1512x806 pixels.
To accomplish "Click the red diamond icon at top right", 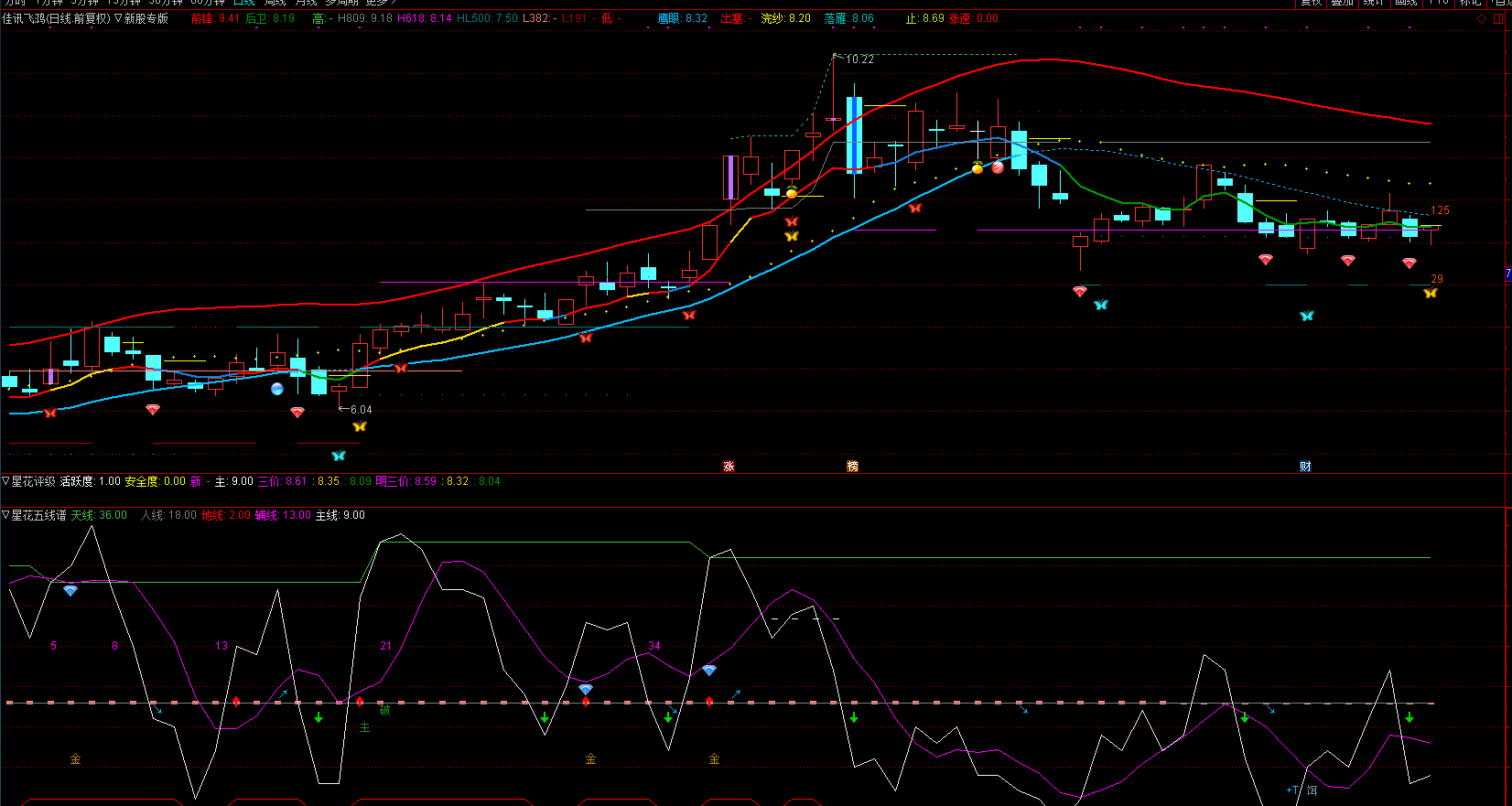I will 1482,18.
